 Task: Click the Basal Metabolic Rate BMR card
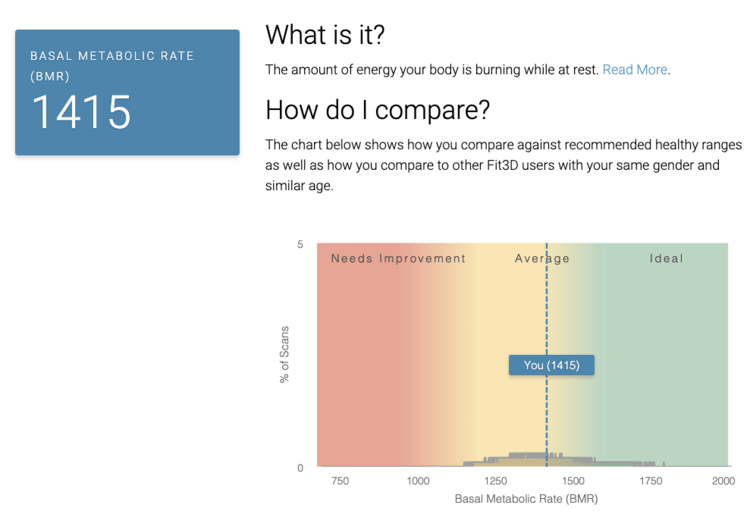(x=127, y=92)
